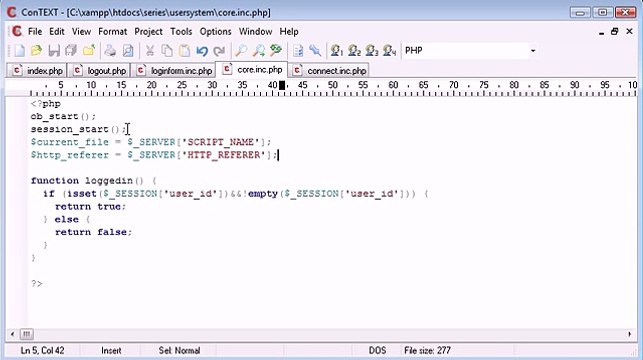Screen dimensions: 643x360
Task: Switch to the connect.inc.php tab
Action: 328,71
